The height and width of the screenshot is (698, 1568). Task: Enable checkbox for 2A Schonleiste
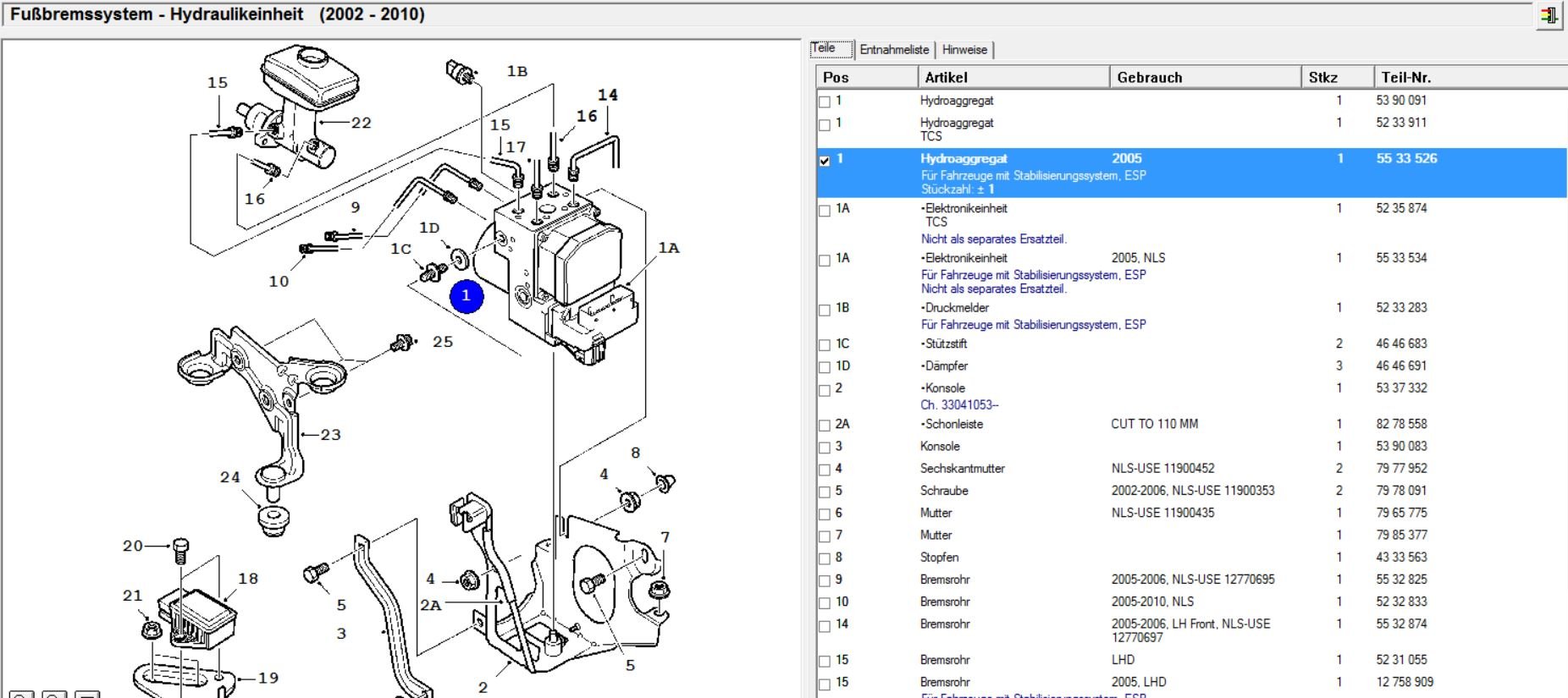[x=825, y=426]
